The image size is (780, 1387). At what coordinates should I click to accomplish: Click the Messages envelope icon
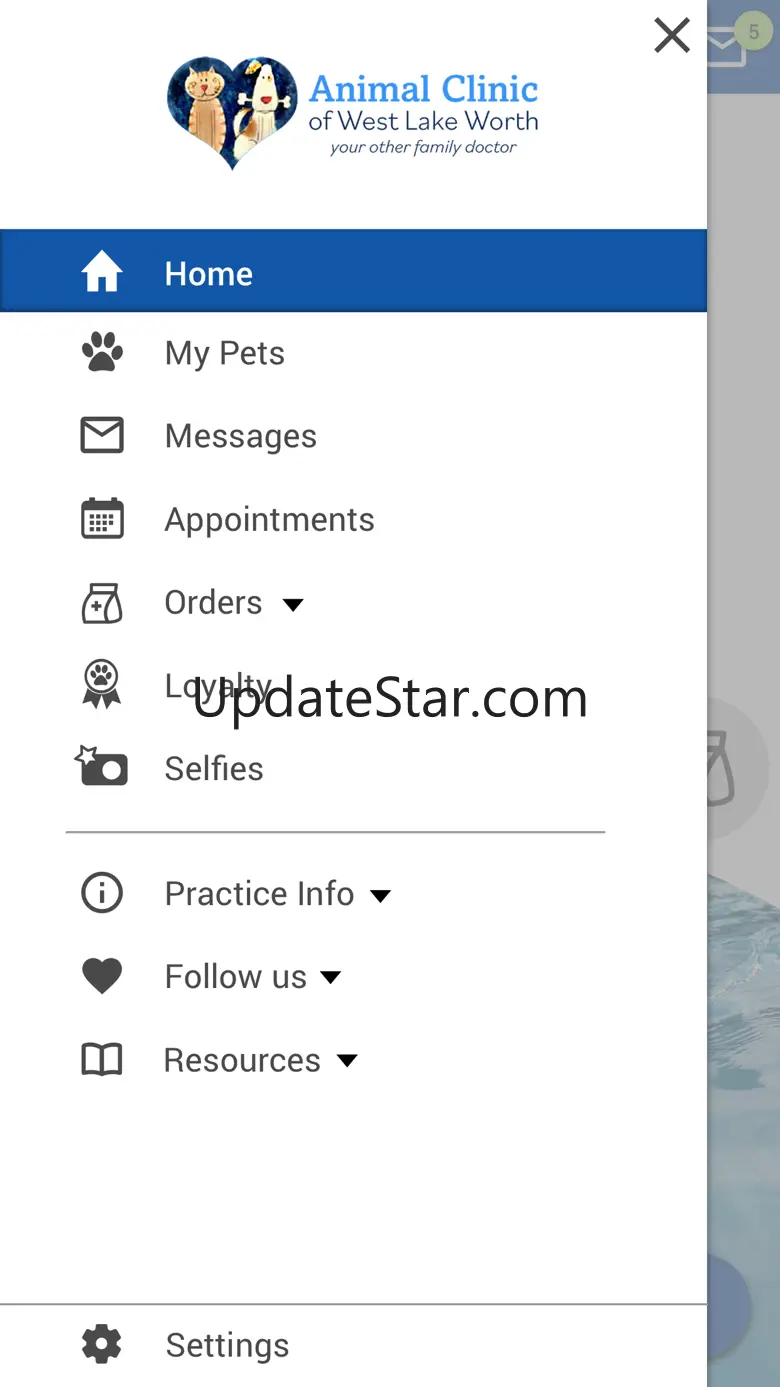tap(102, 436)
